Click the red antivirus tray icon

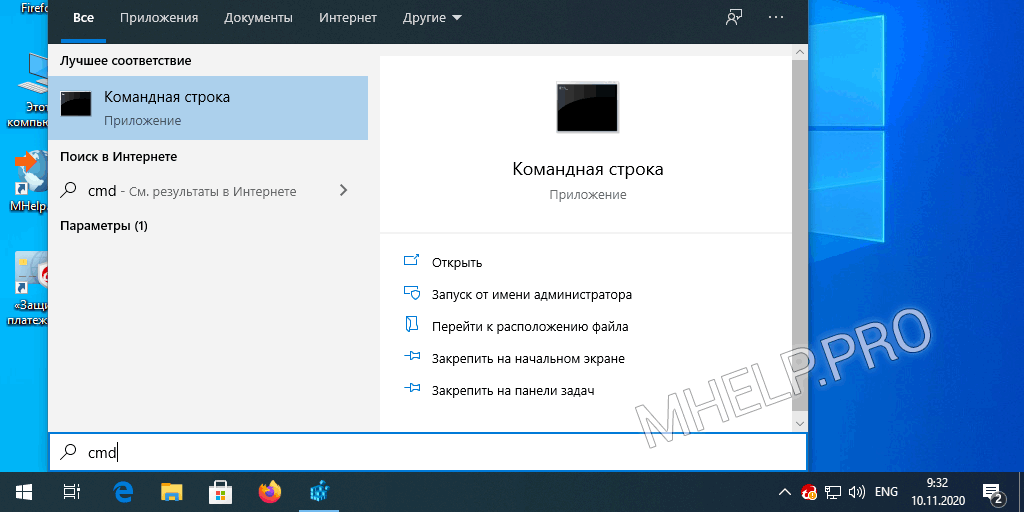point(808,492)
